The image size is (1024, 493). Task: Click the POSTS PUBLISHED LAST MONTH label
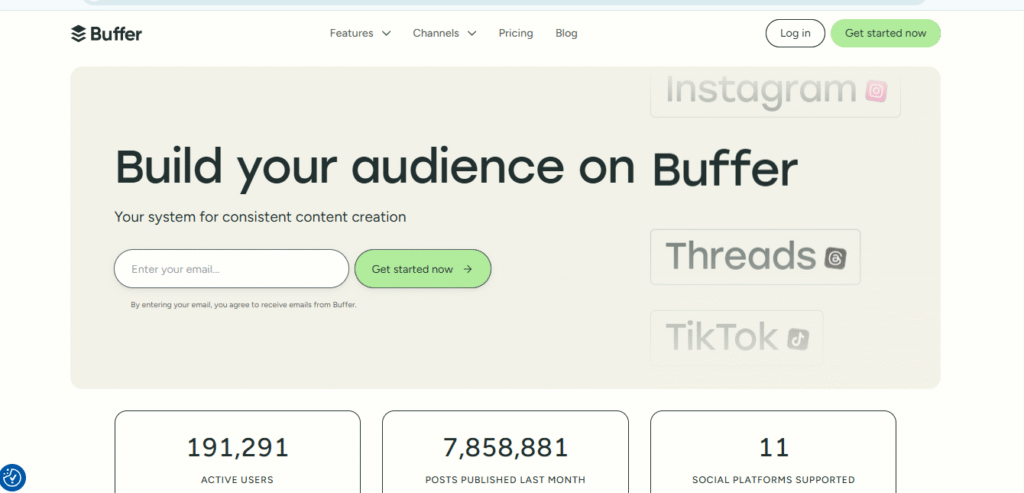pyautogui.click(x=505, y=480)
